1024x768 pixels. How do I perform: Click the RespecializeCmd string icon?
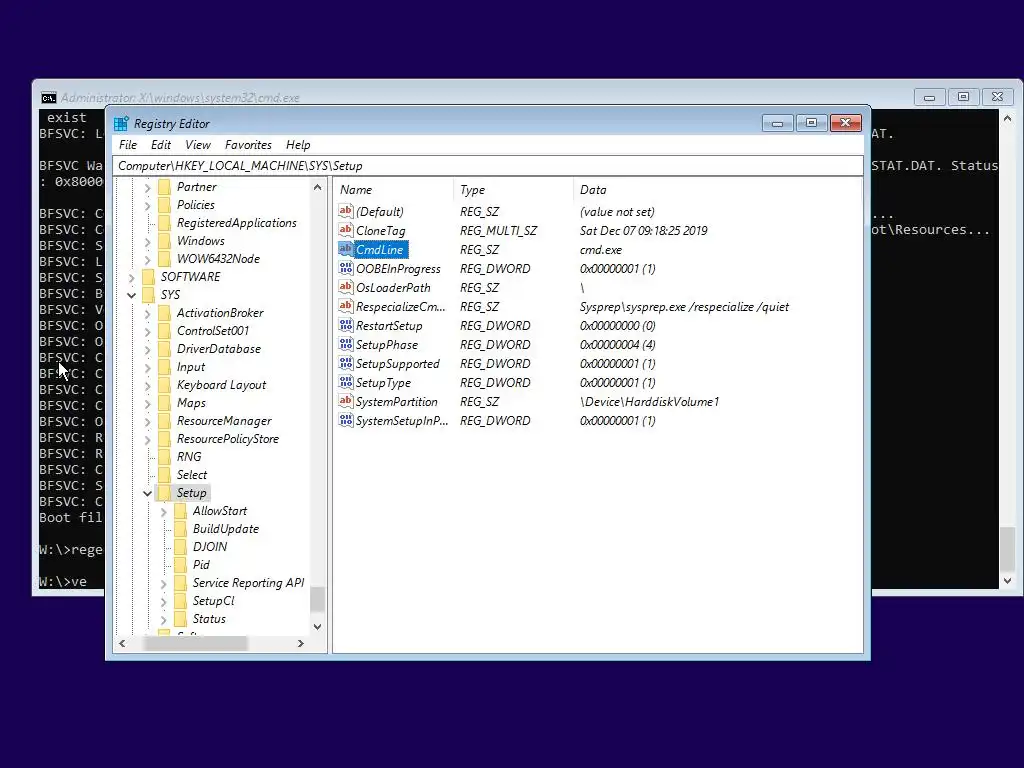(345, 306)
